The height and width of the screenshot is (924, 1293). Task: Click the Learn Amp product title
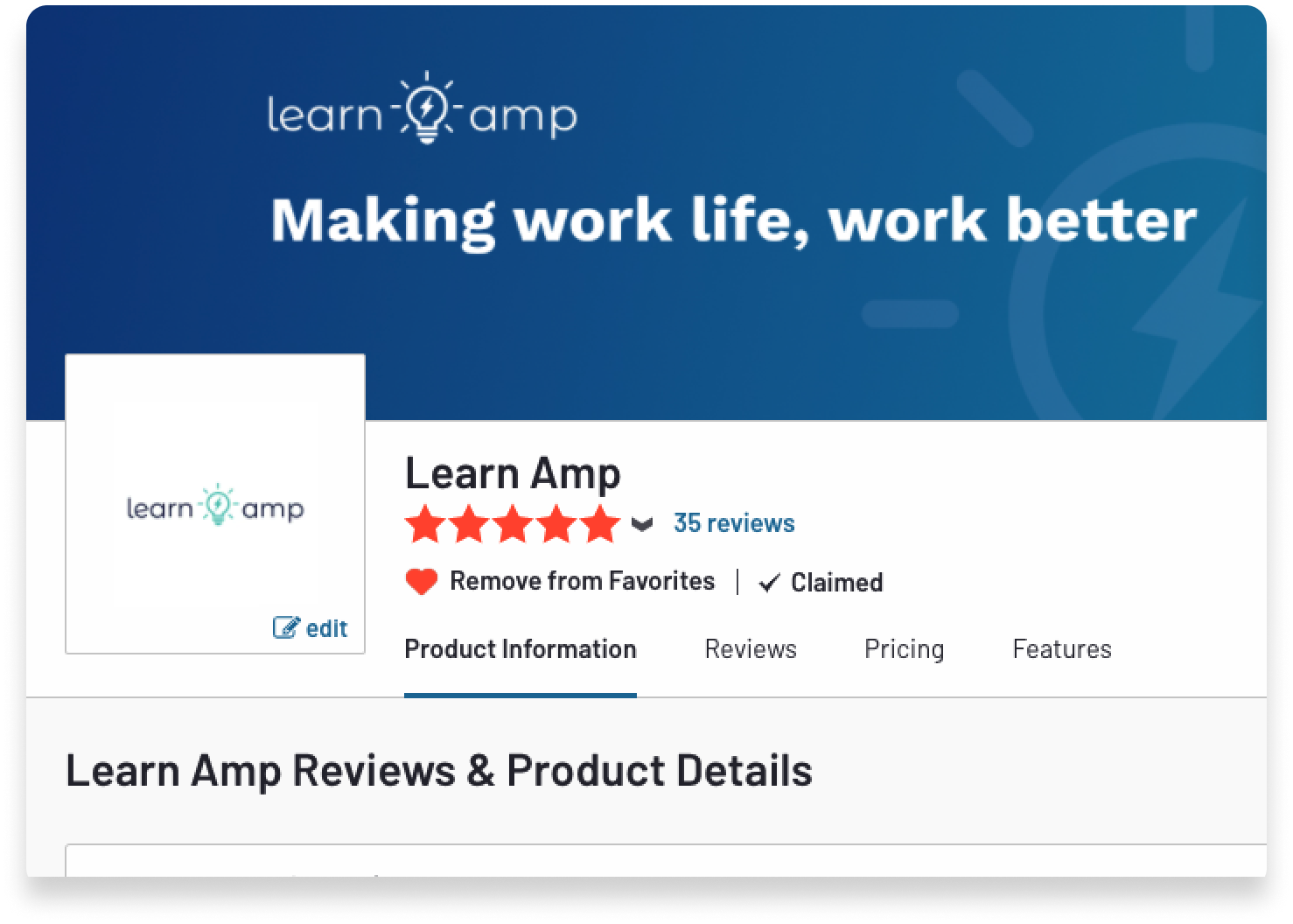point(513,473)
